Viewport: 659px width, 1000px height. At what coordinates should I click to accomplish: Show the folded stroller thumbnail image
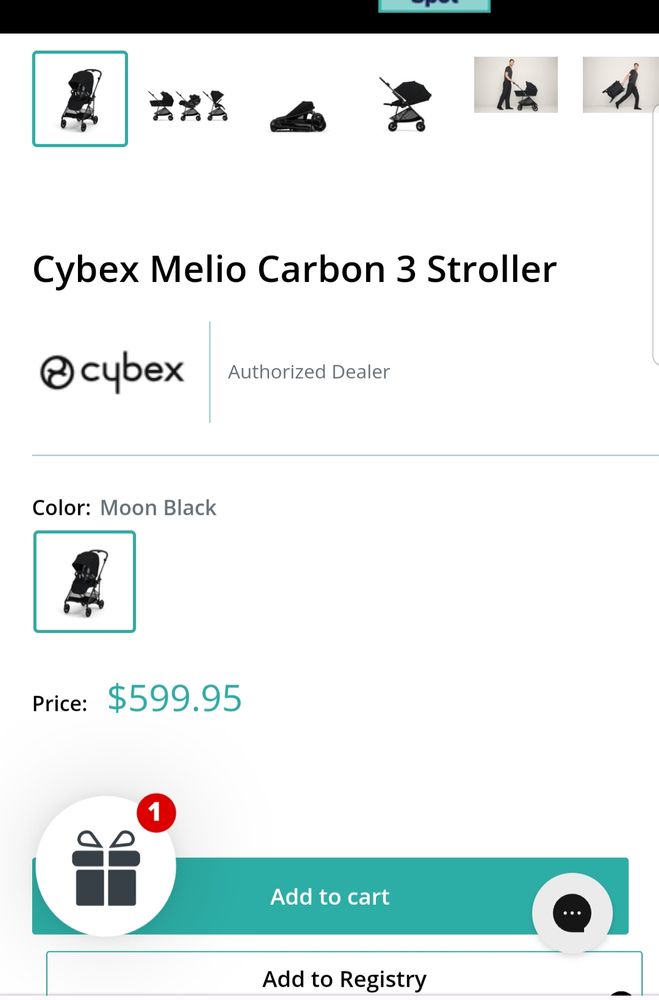coord(297,119)
